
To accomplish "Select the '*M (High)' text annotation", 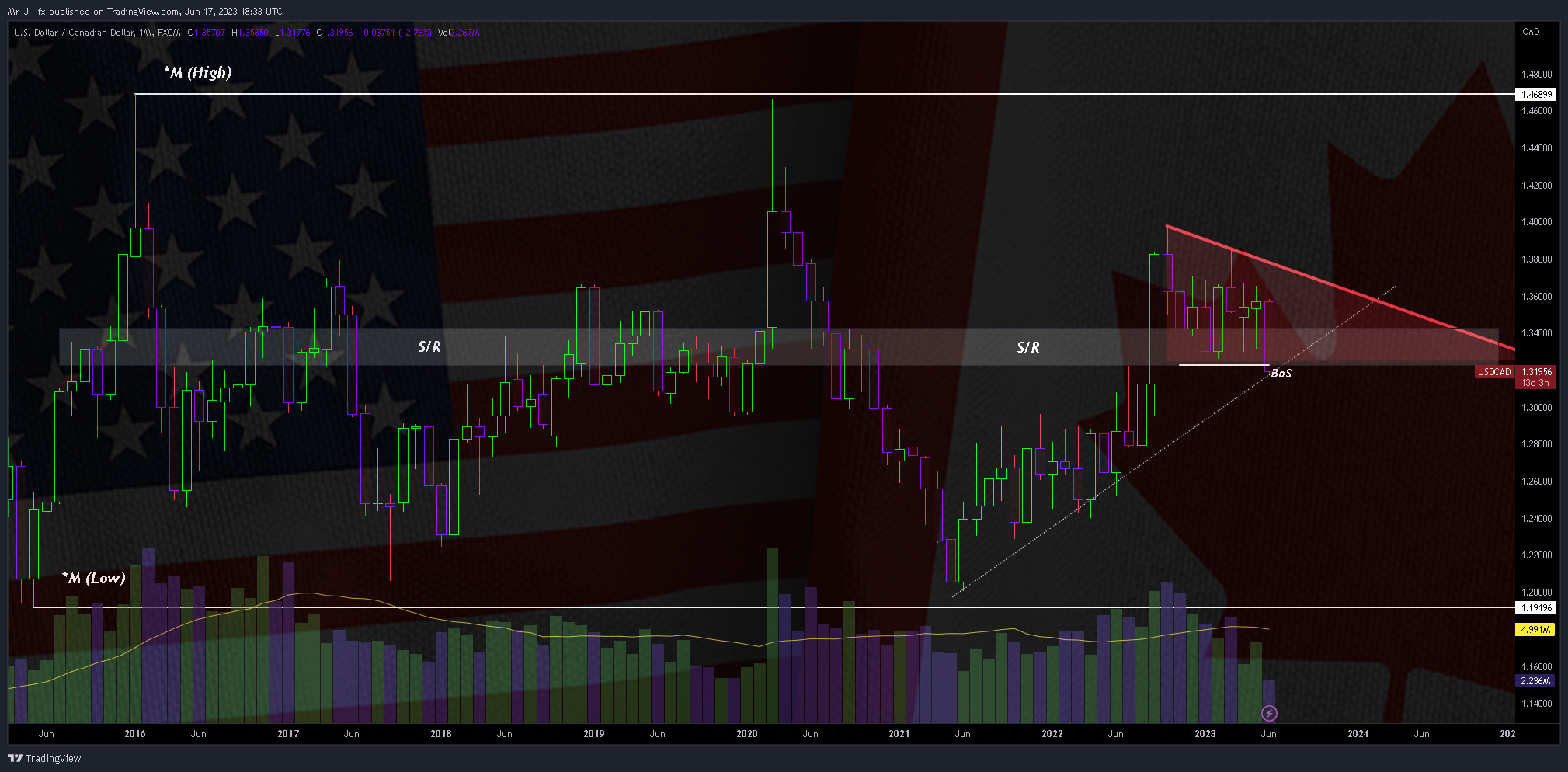I will point(197,72).
